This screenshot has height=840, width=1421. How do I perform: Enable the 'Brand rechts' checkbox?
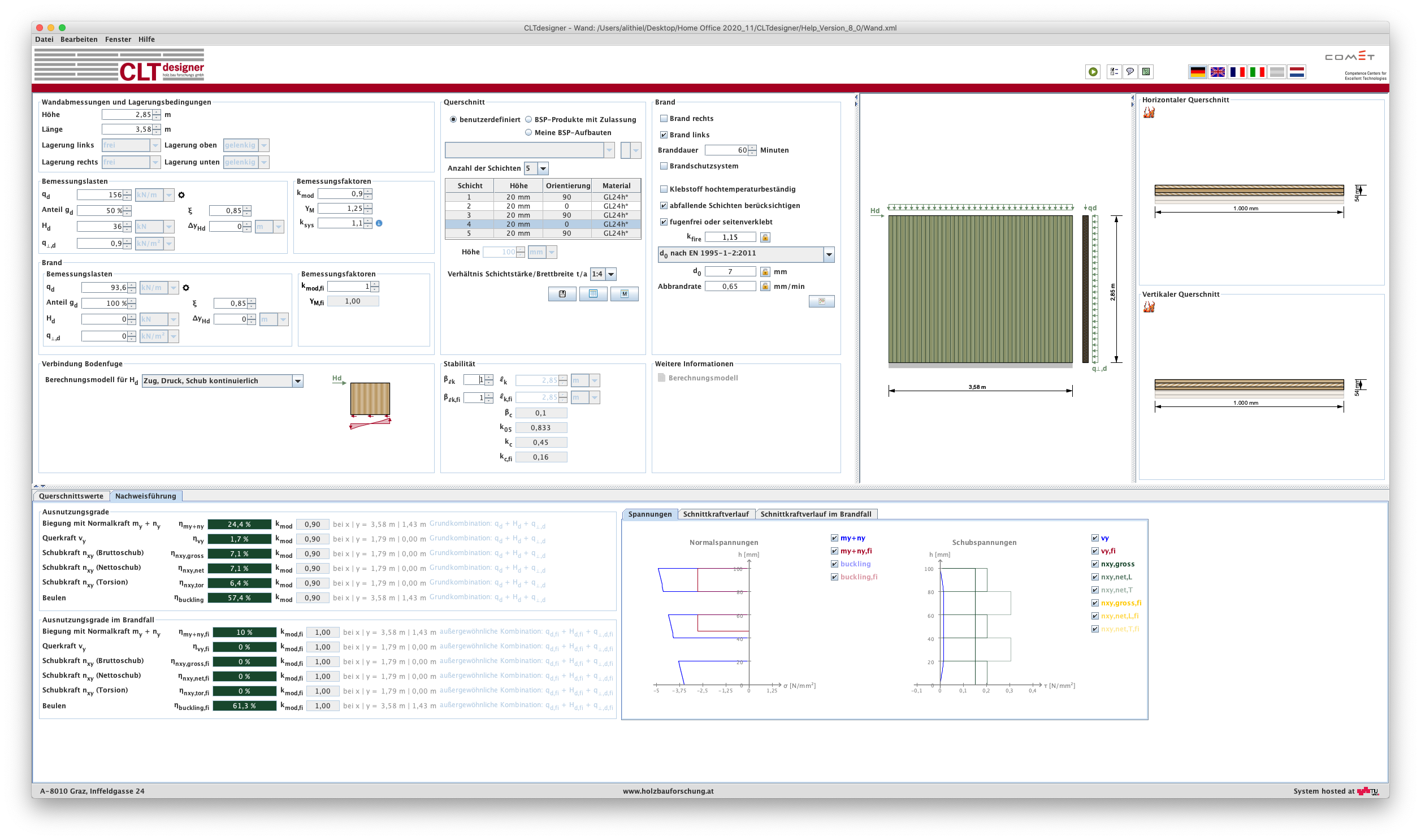[663, 118]
